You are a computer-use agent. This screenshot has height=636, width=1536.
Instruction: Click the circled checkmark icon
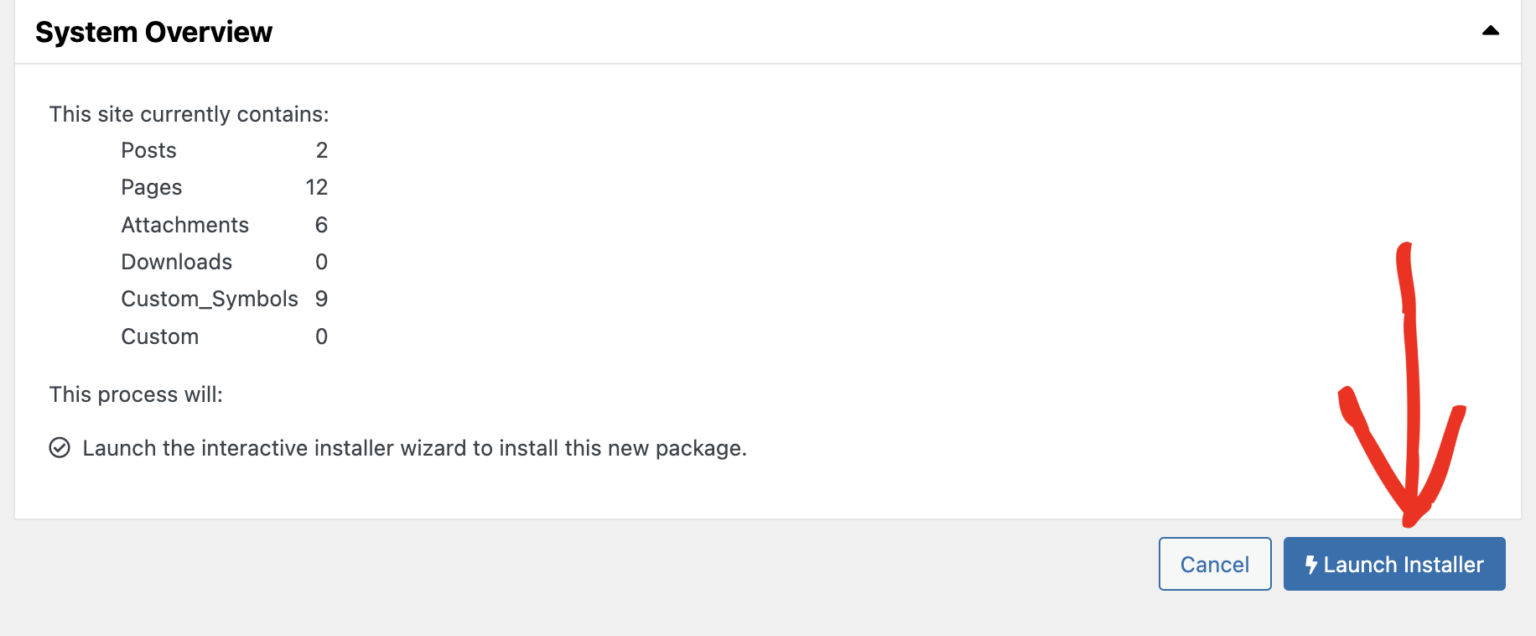click(59, 448)
